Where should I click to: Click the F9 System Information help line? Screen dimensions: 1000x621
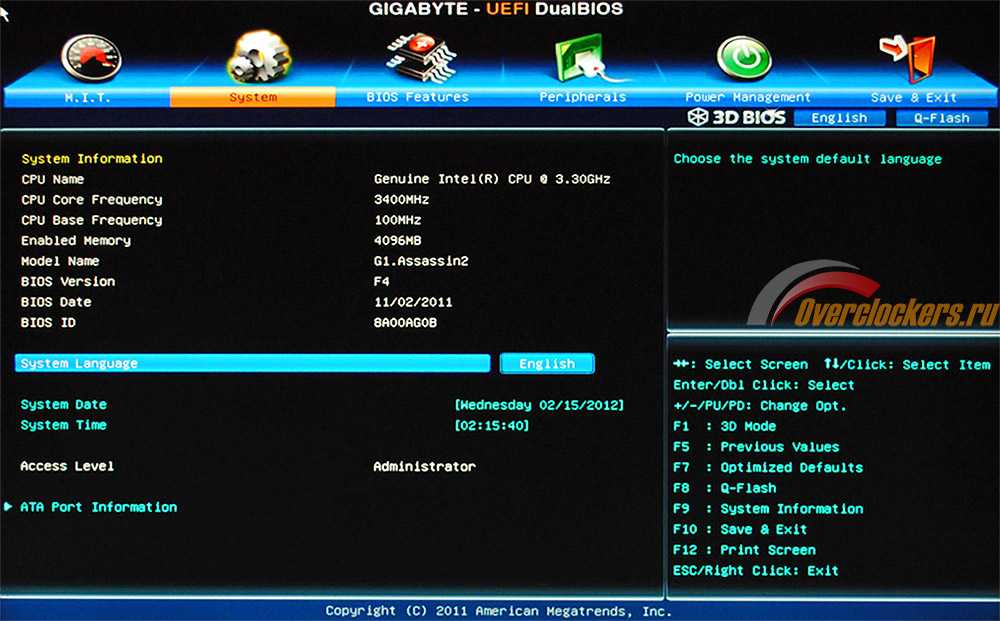pyautogui.click(x=768, y=509)
